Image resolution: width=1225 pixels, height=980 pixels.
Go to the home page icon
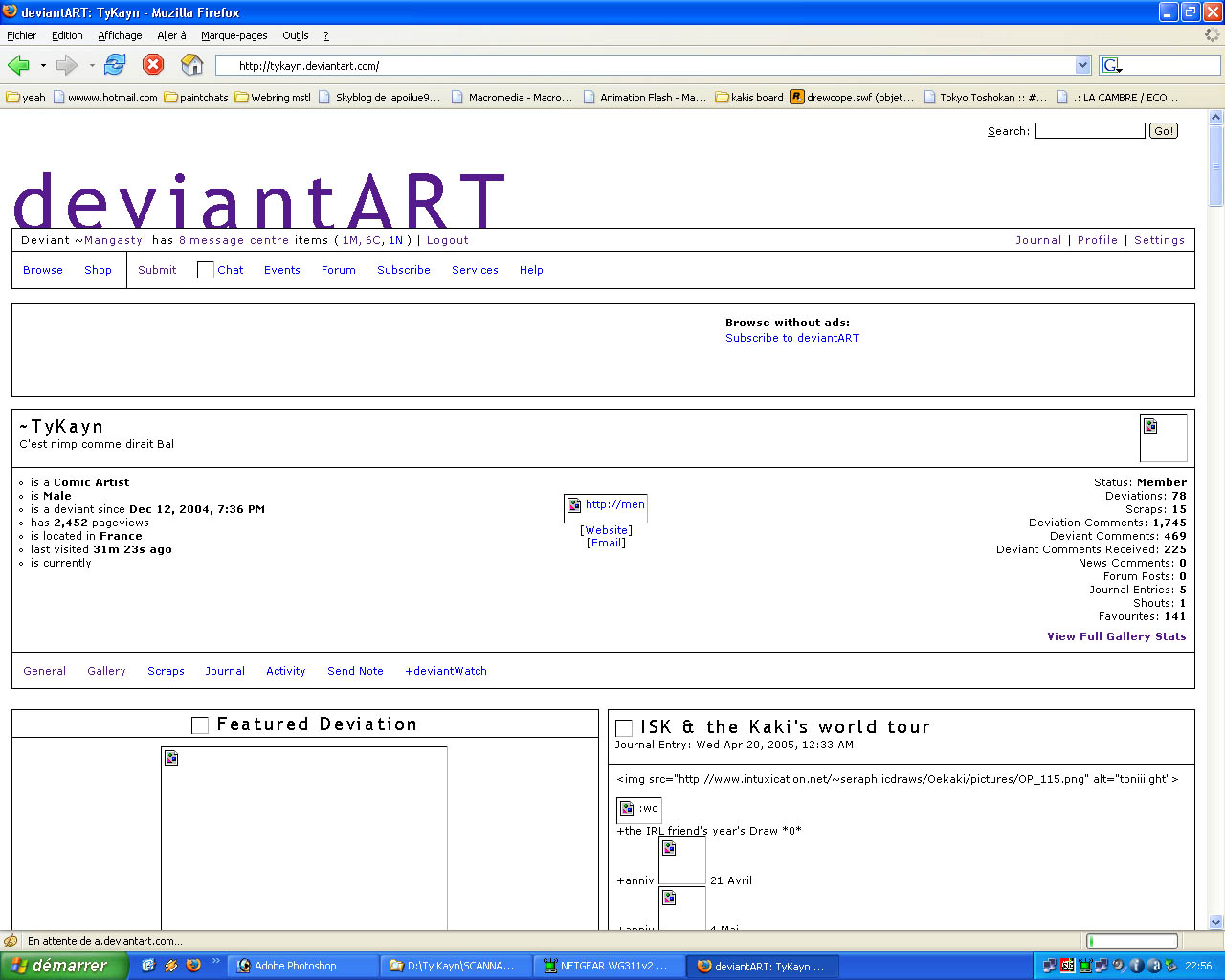tap(192, 65)
